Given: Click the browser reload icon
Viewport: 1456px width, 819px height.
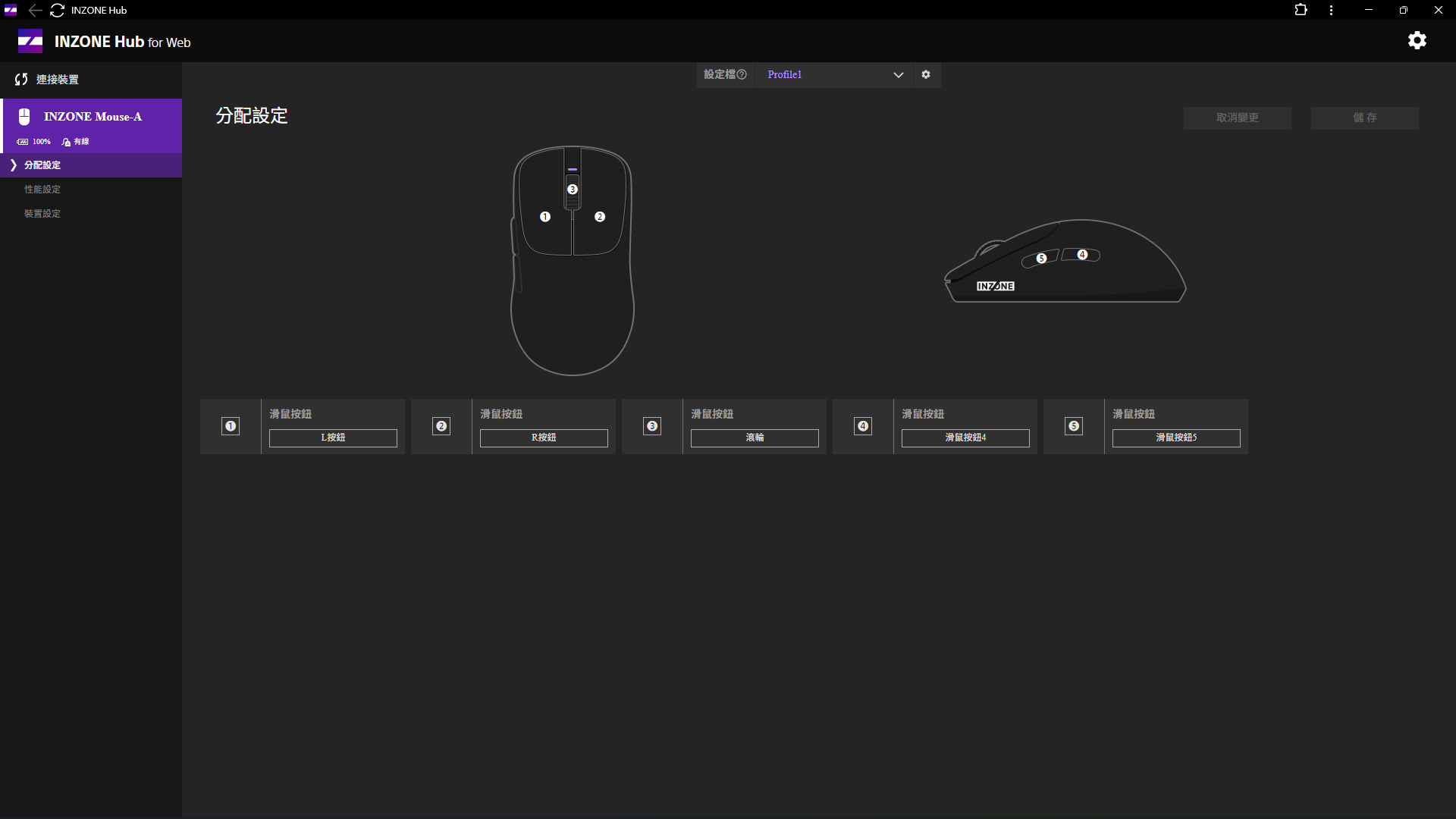Looking at the screenshot, I should [x=57, y=10].
